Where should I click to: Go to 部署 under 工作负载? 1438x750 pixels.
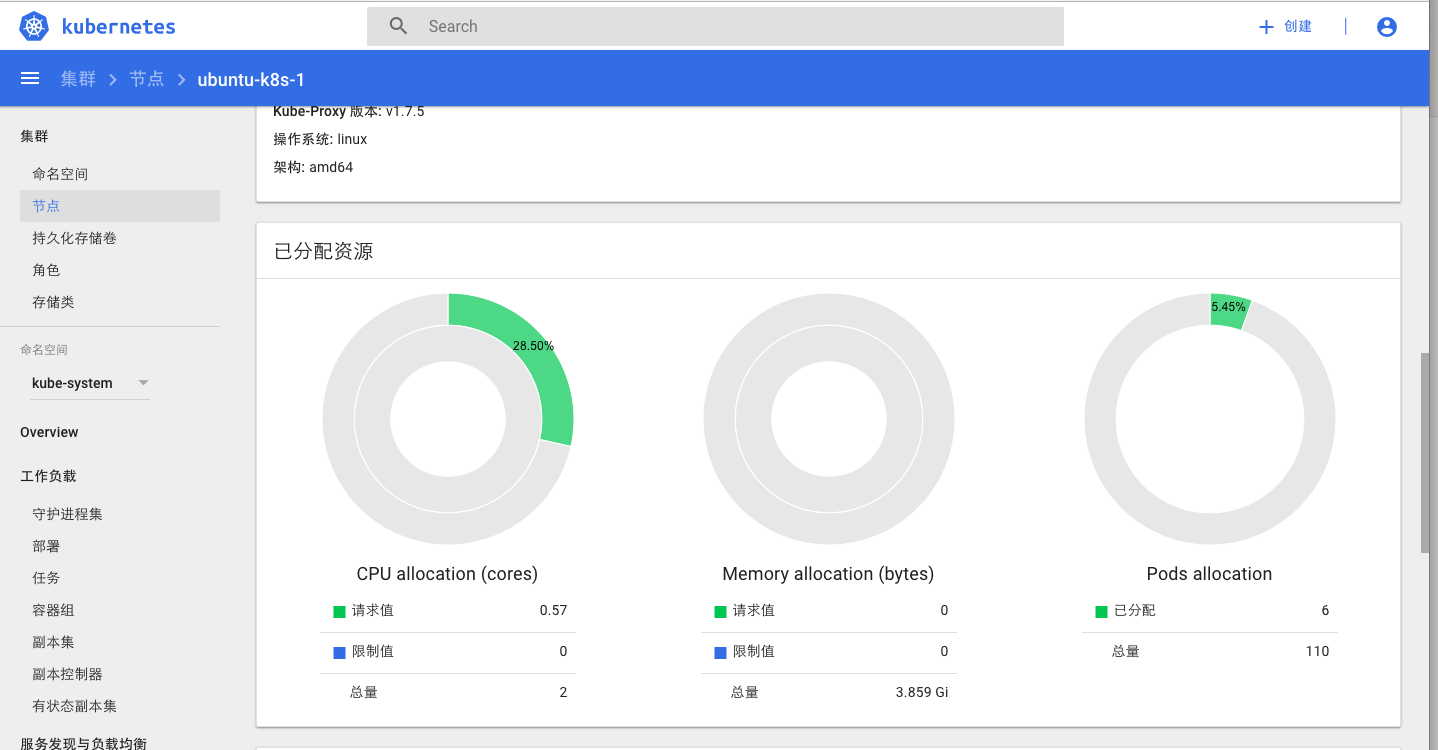tap(46, 546)
